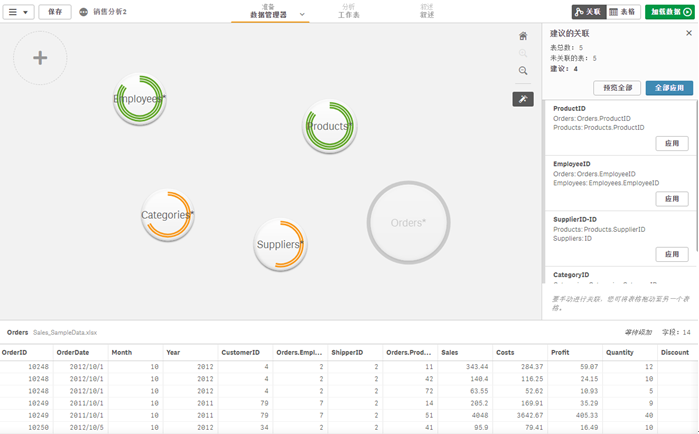The width and height of the screenshot is (699, 434).
Task: Open the hamburger navigation menu
Action: [18, 12]
